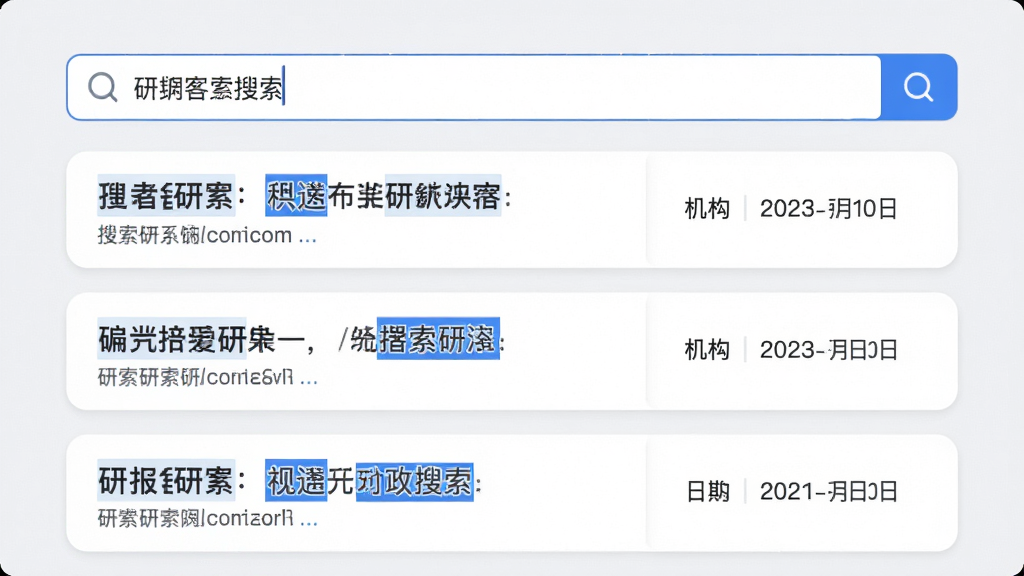Expand ellipsis after second result URL
Screen dimensions: 1024x576
coord(308,379)
